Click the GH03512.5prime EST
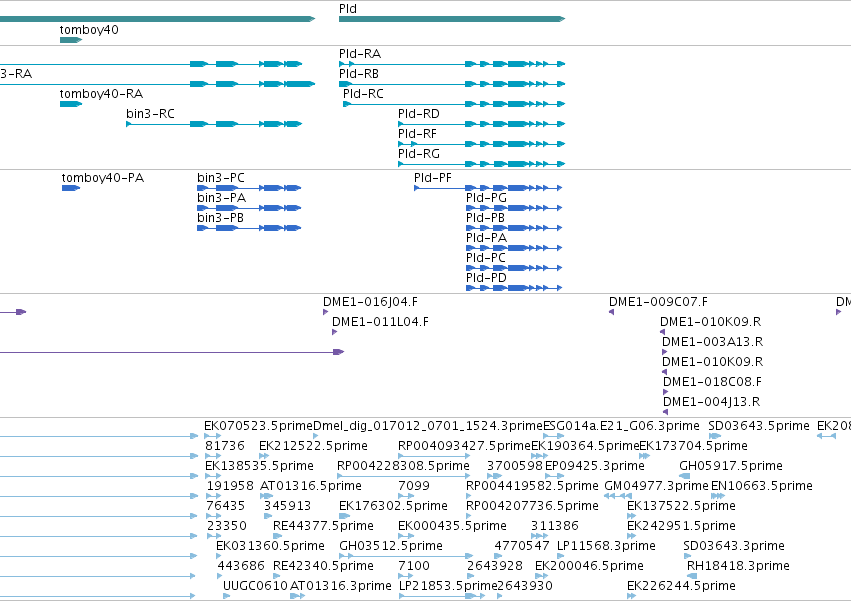The image size is (851, 601). (x=405, y=556)
